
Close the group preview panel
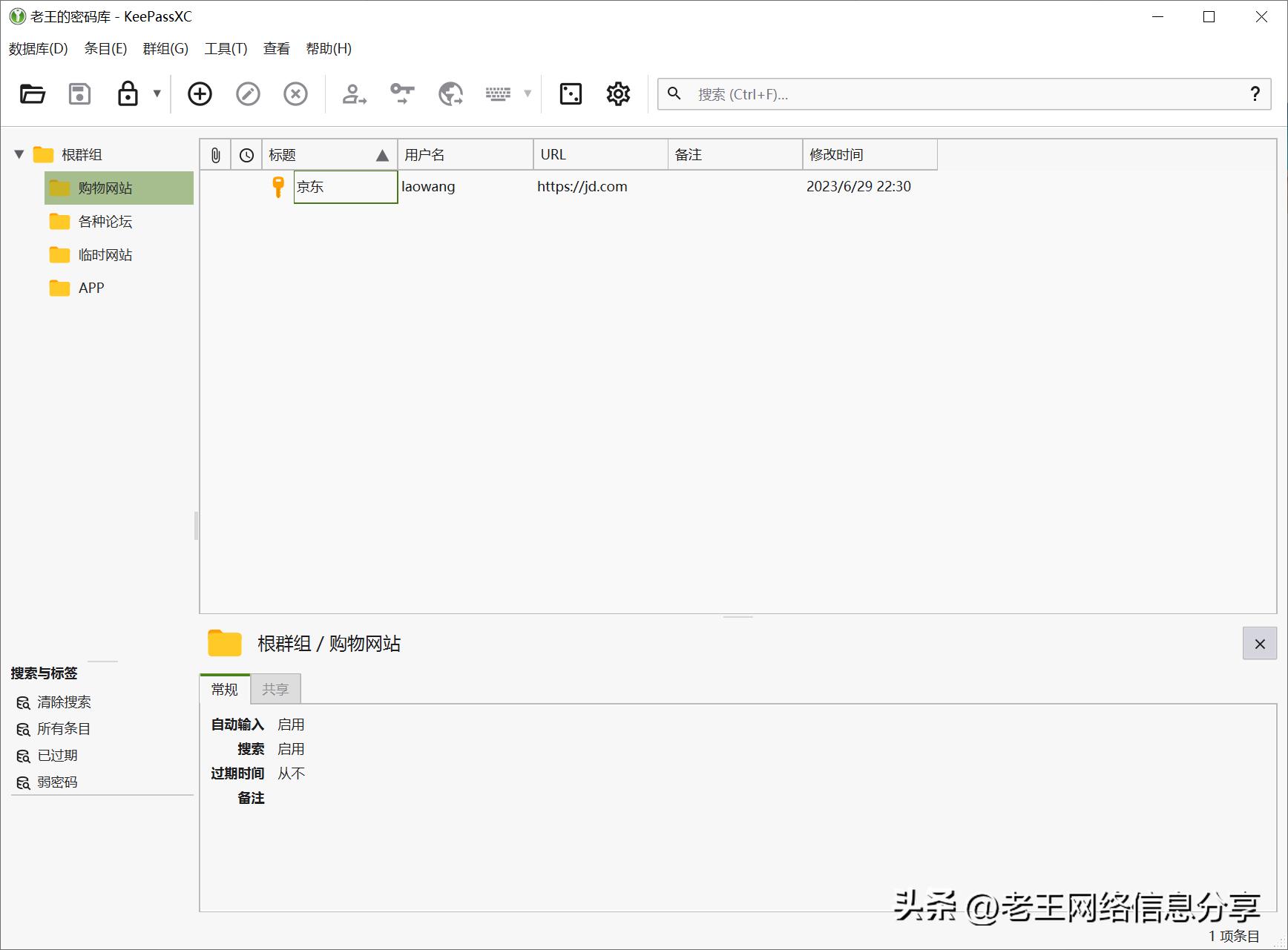(x=1259, y=644)
